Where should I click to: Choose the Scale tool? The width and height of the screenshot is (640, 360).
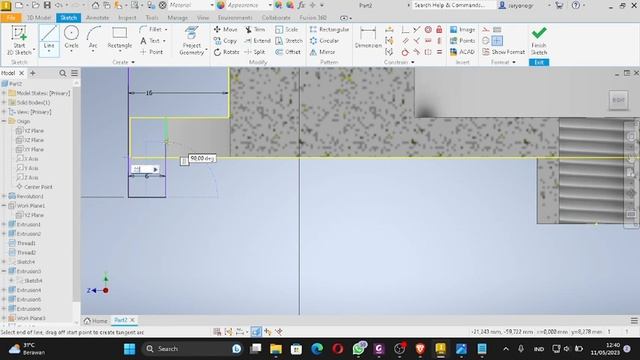pyautogui.click(x=287, y=29)
